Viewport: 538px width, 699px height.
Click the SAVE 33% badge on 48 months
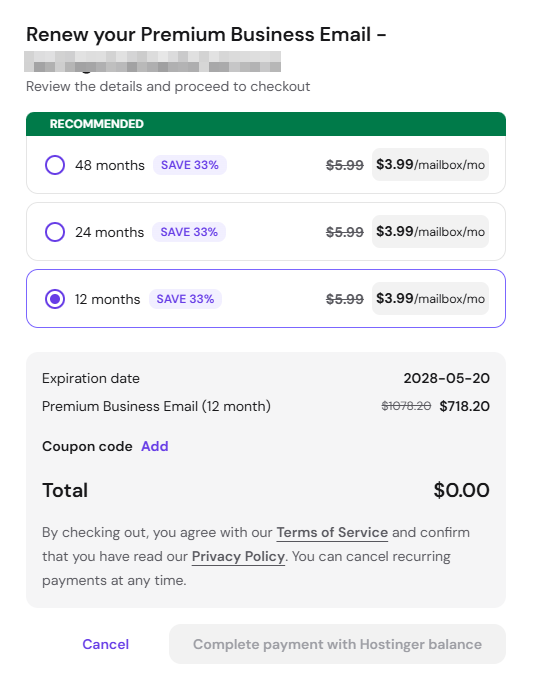coord(190,165)
